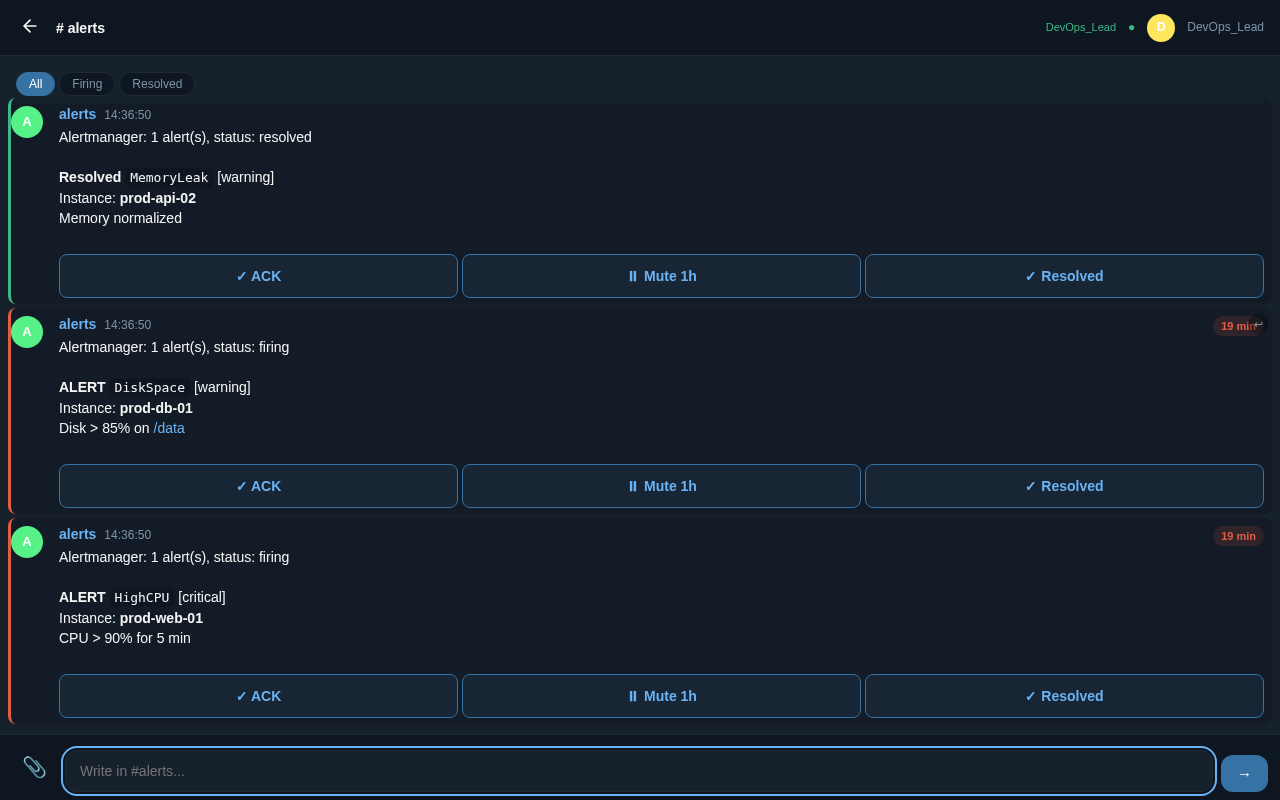Viewport: 1280px width, 800px height.
Task: Click the green DevOps_Lead status label
Action: pos(1081,27)
